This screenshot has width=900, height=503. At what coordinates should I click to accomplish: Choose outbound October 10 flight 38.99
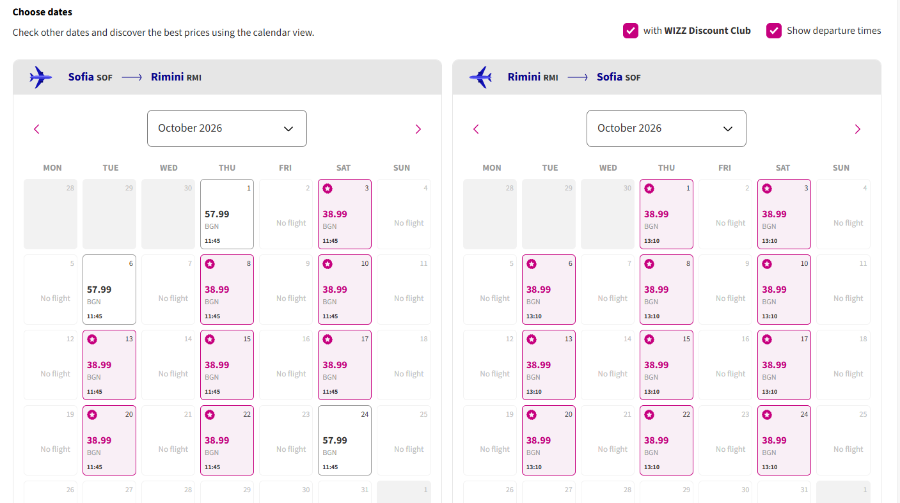[x=345, y=289]
